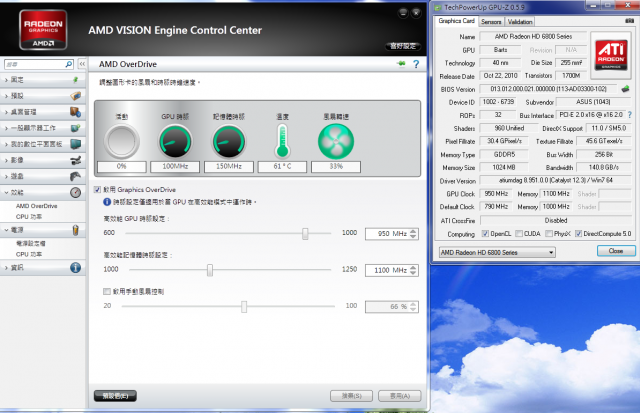The width and height of the screenshot is (640, 413).
Task: Click the green pin icon in first sidebar row
Action: (x=76, y=80)
